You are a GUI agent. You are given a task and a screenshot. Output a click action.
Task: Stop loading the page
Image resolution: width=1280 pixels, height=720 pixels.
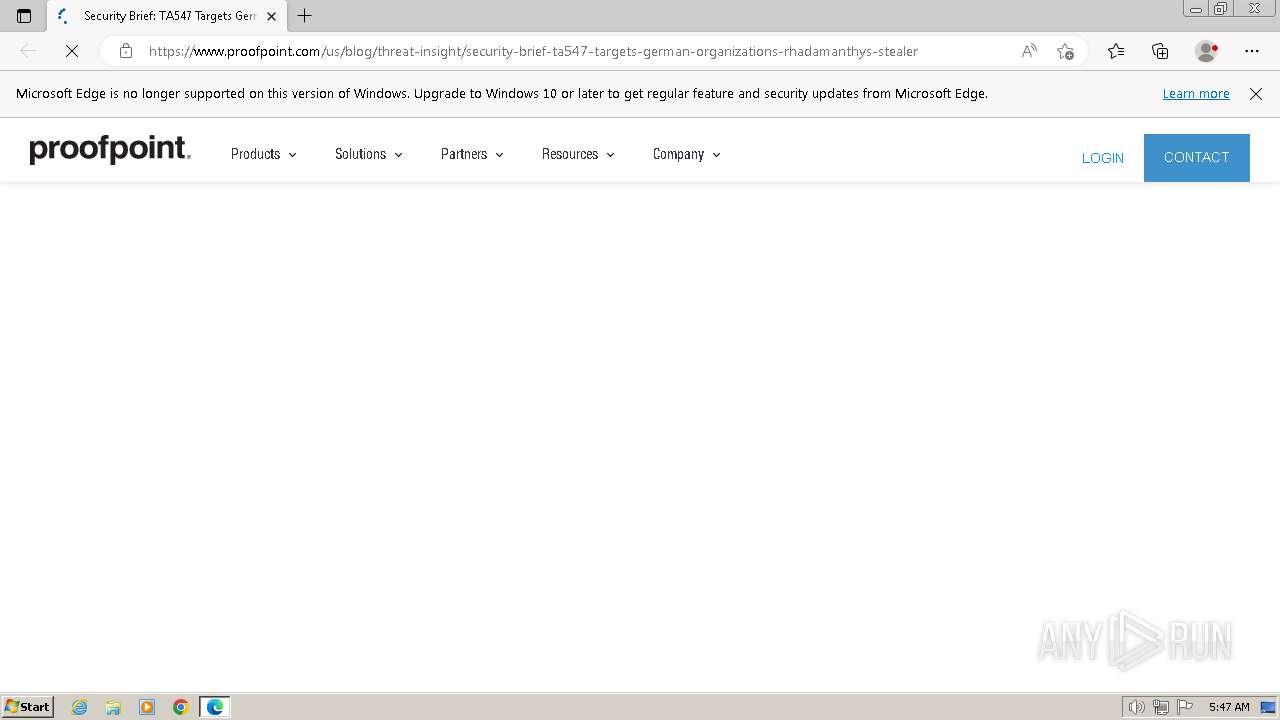[72, 51]
